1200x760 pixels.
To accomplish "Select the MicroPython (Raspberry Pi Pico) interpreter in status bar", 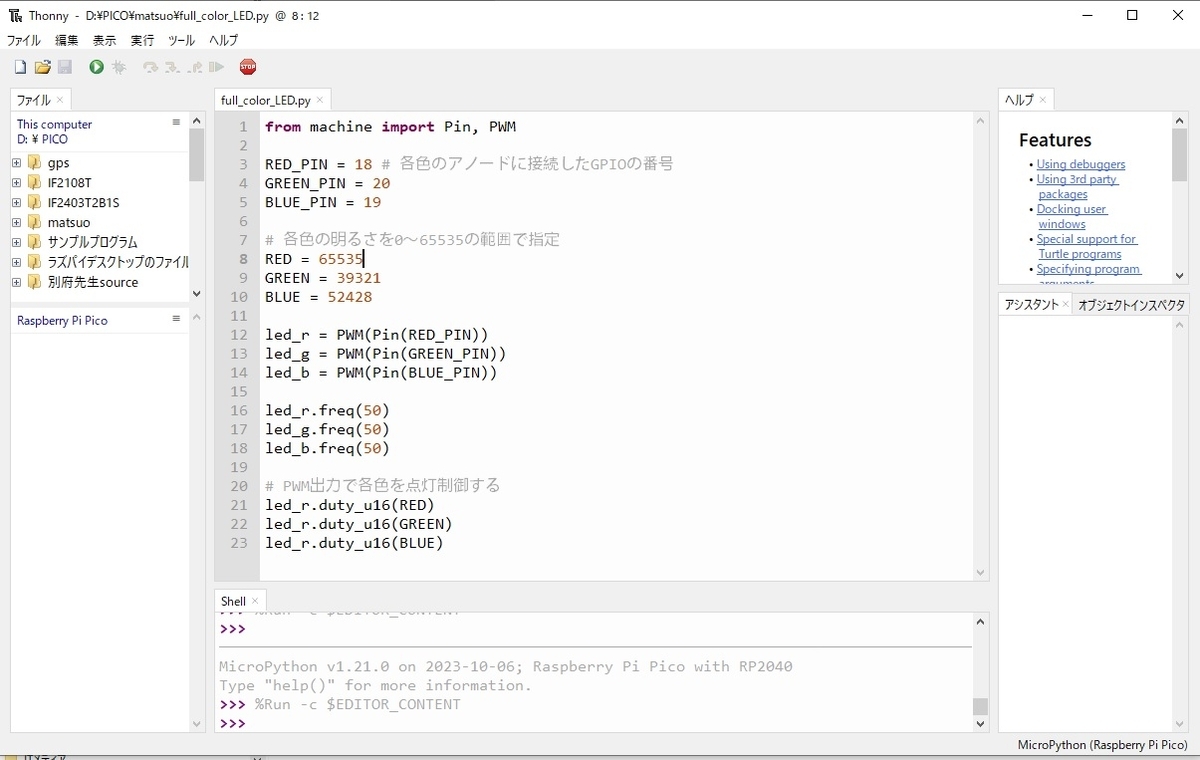I will 1102,745.
